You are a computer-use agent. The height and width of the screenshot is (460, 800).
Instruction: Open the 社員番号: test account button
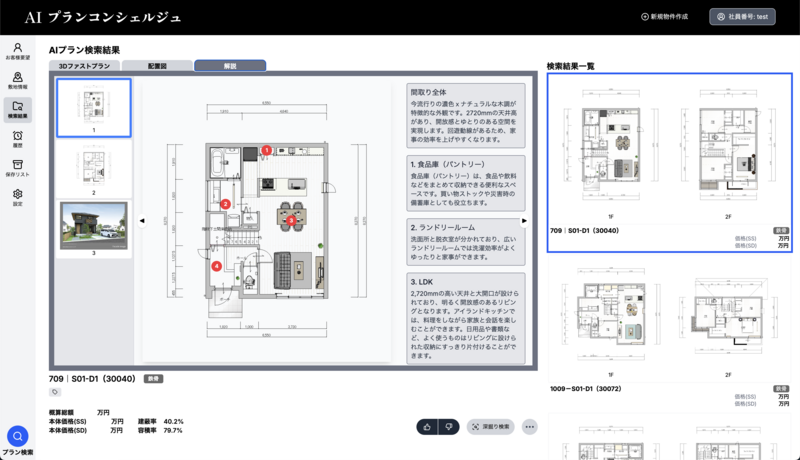742,16
